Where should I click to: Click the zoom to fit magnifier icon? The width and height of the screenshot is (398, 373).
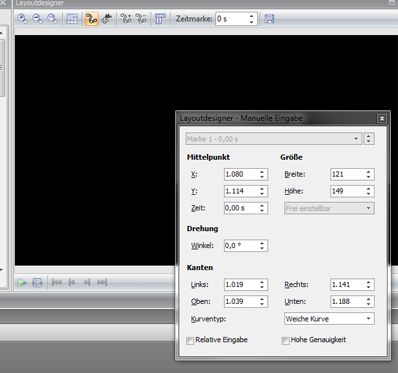[x=52, y=19]
